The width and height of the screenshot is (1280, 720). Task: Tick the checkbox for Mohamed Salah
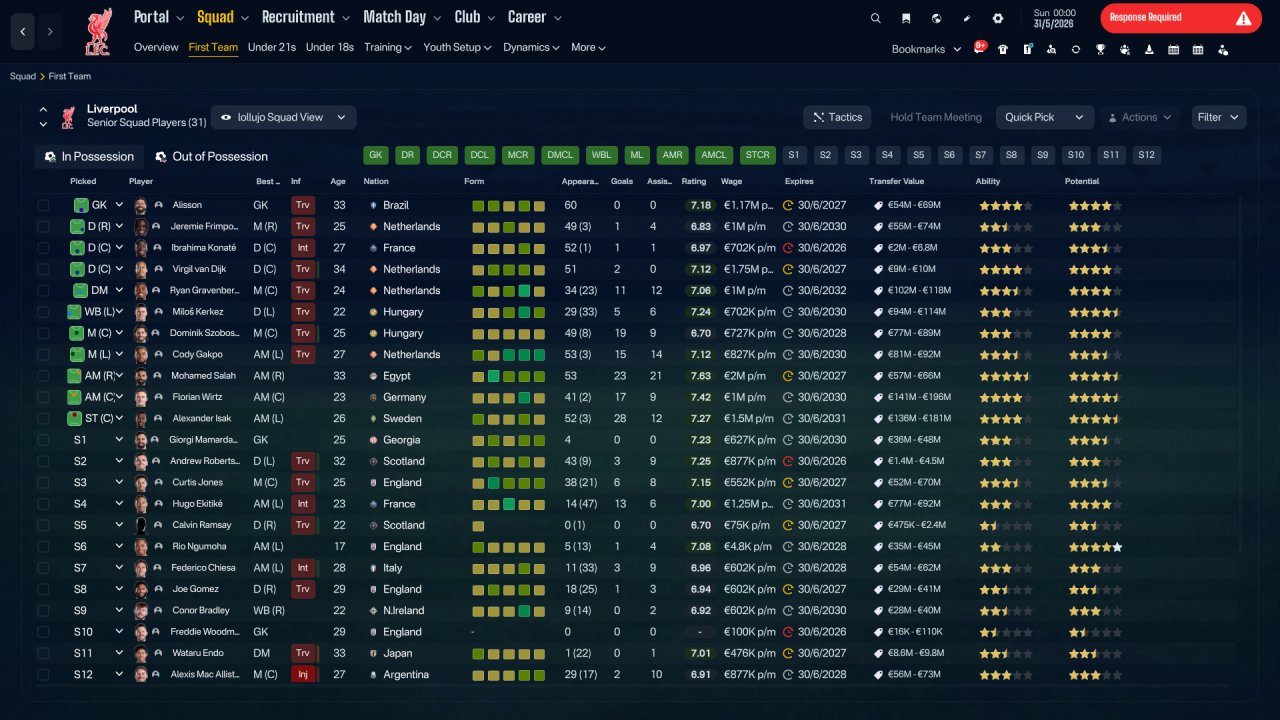coord(43,376)
